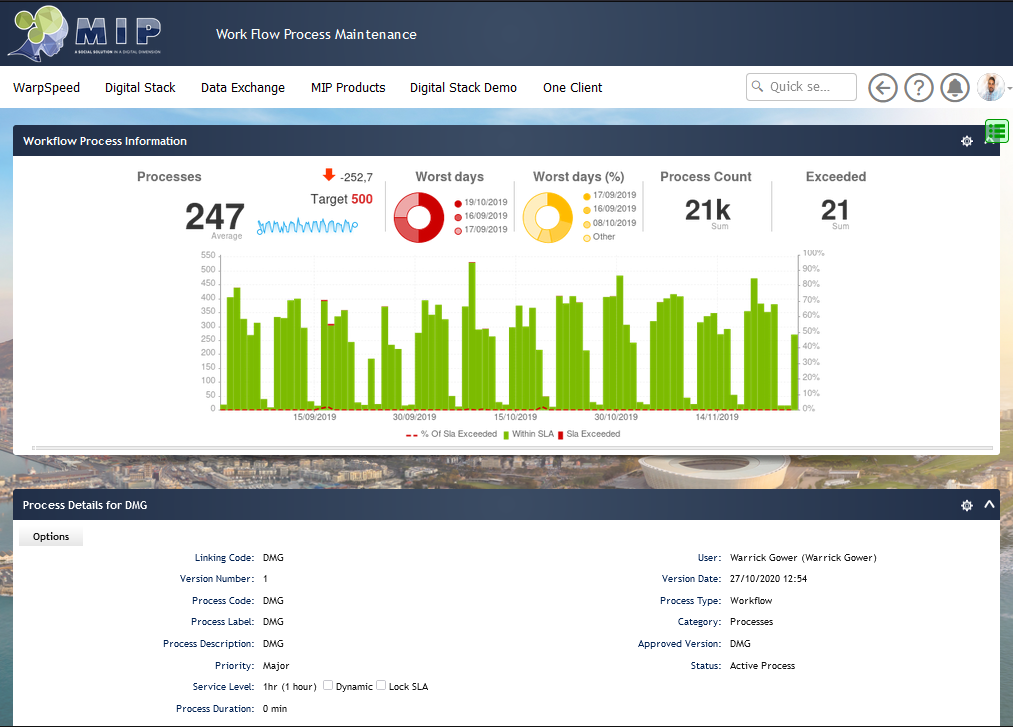Open the MIP Products menu
1013x728 pixels.
pos(348,88)
